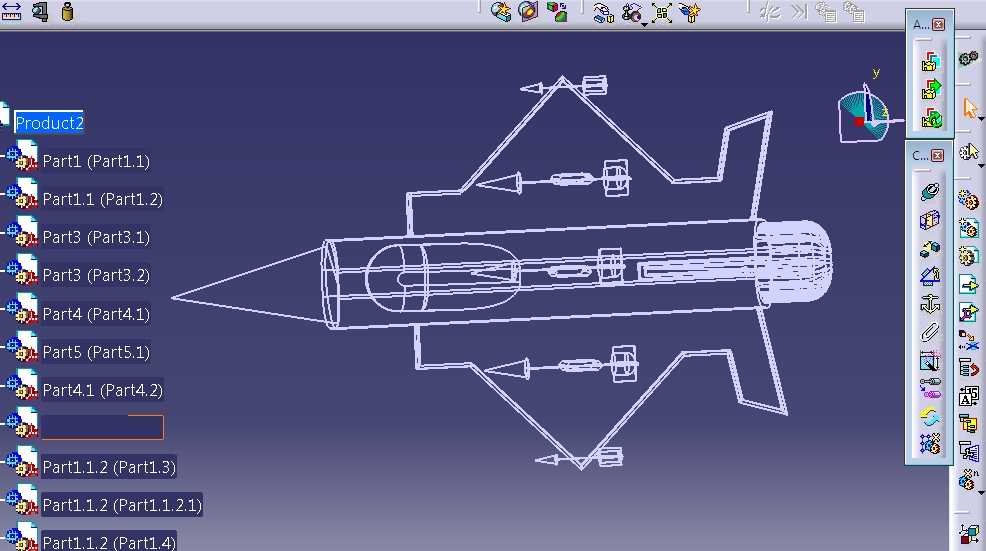The image size is (986, 551).
Task: Click the Multi Instantiation icon
Action: point(968,479)
